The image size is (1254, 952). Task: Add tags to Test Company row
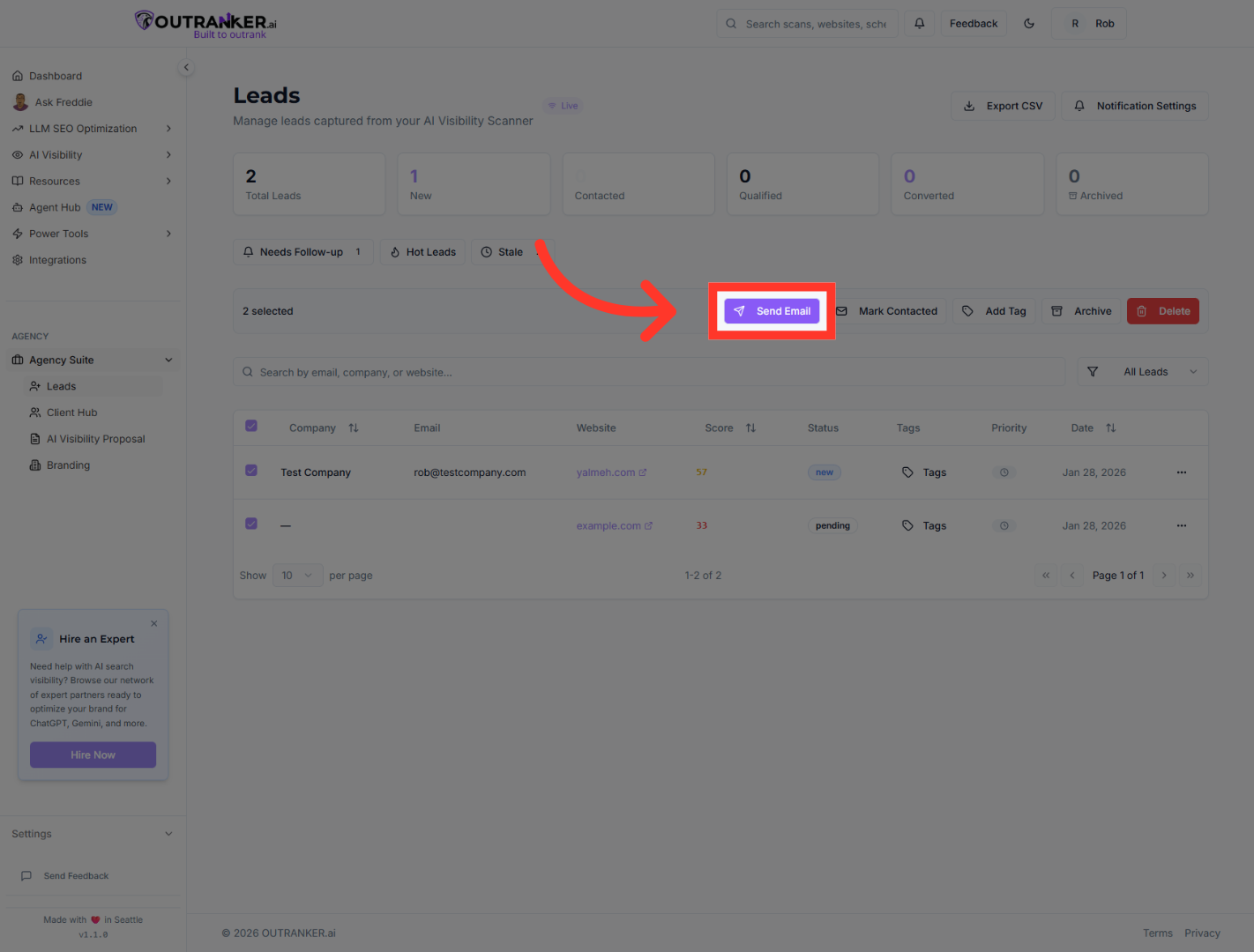pos(924,472)
